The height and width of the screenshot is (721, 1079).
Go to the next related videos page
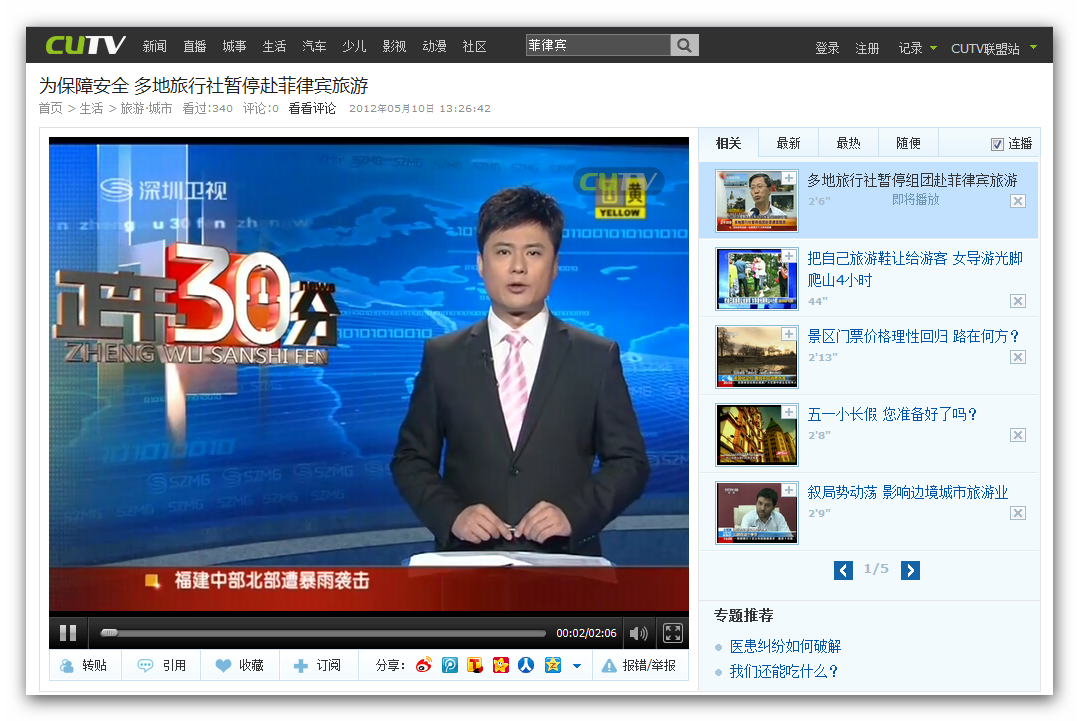pos(910,570)
